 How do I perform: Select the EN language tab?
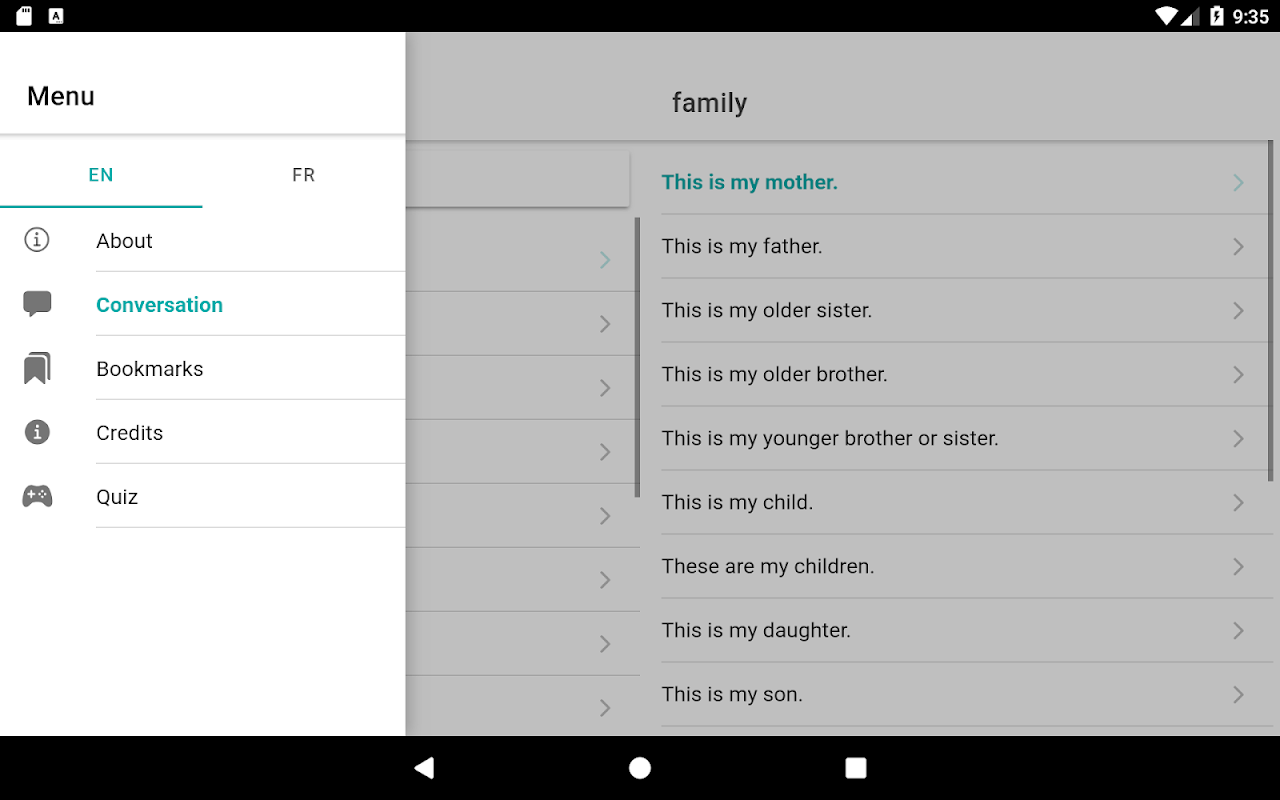coord(101,175)
